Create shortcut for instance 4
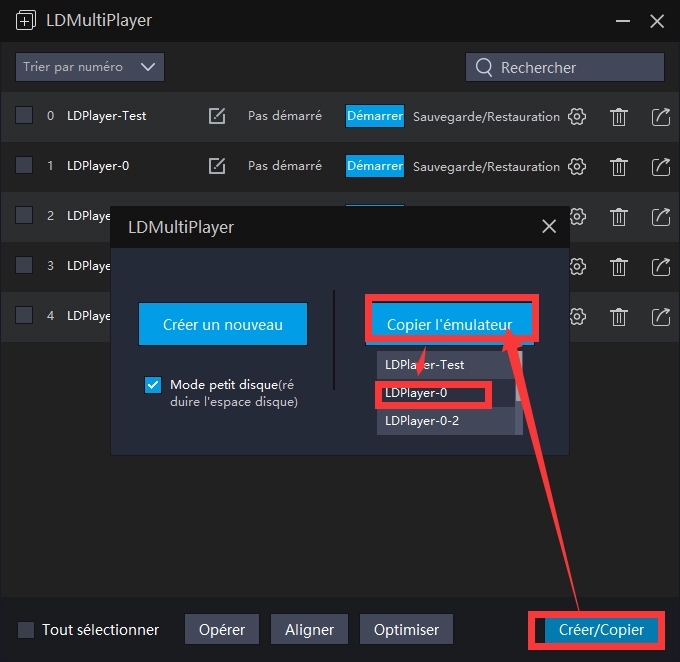Screen dimensions: 680x662 pos(661,317)
